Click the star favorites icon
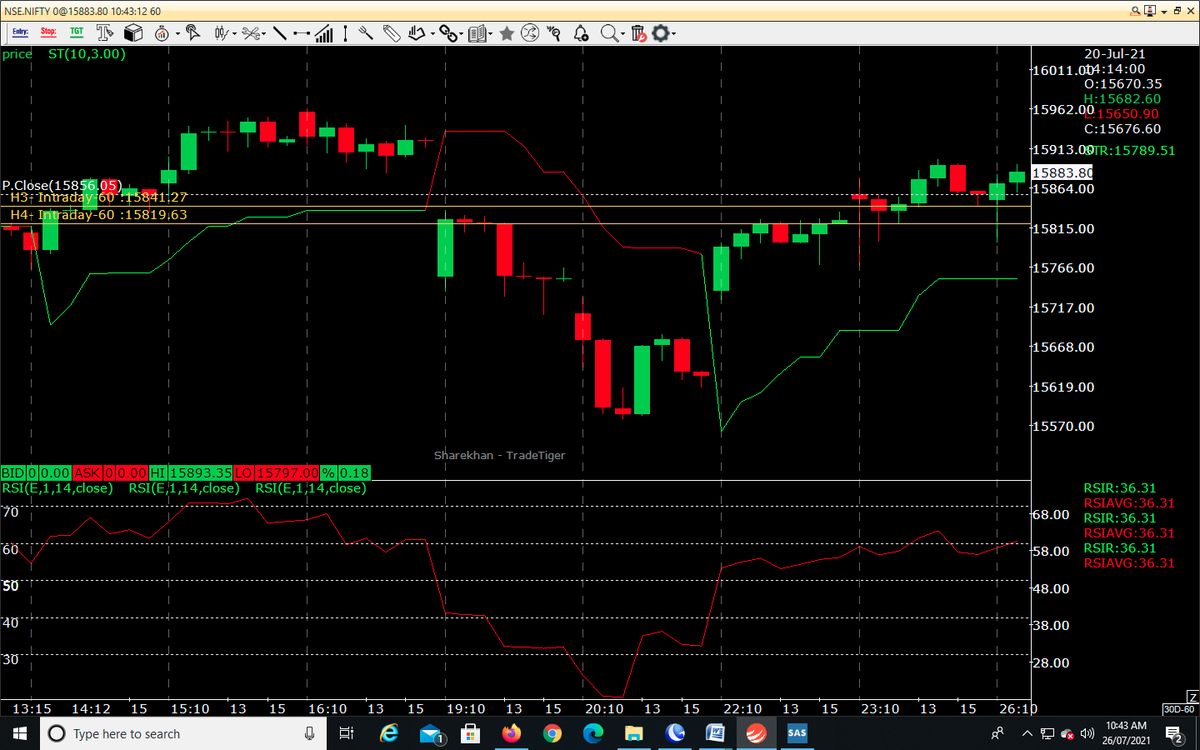The width and height of the screenshot is (1200, 750). (x=507, y=33)
